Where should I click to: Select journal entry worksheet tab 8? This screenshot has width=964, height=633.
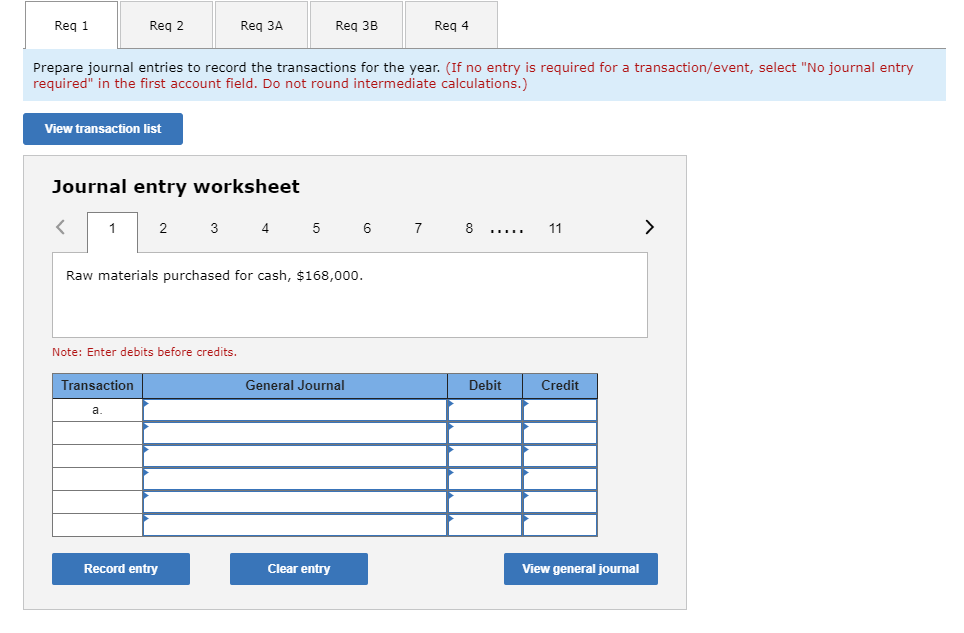pyautogui.click(x=469, y=229)
